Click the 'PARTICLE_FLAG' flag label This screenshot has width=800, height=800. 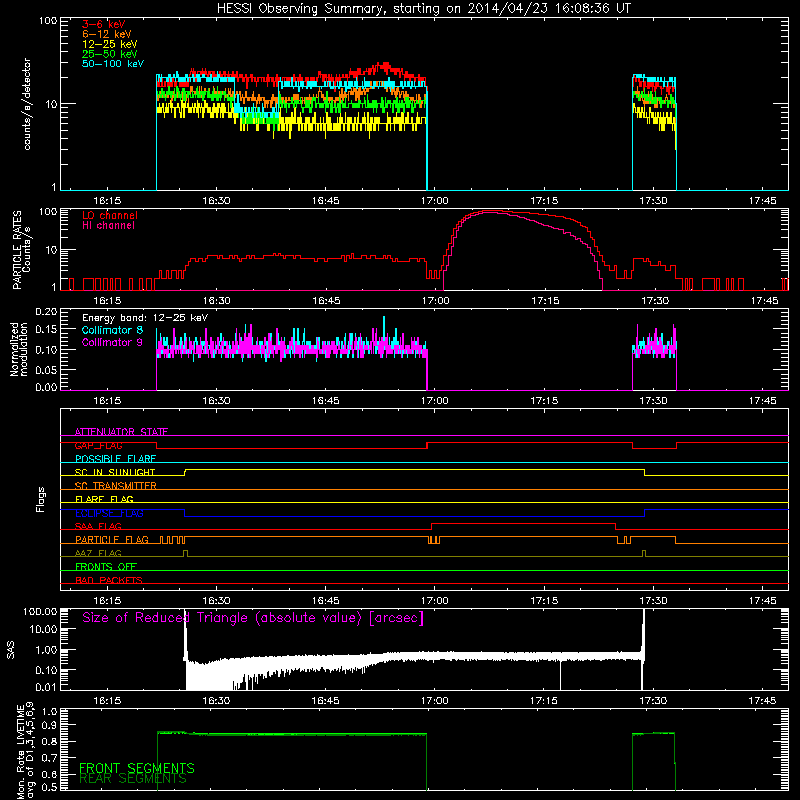(x=112, y=540)
